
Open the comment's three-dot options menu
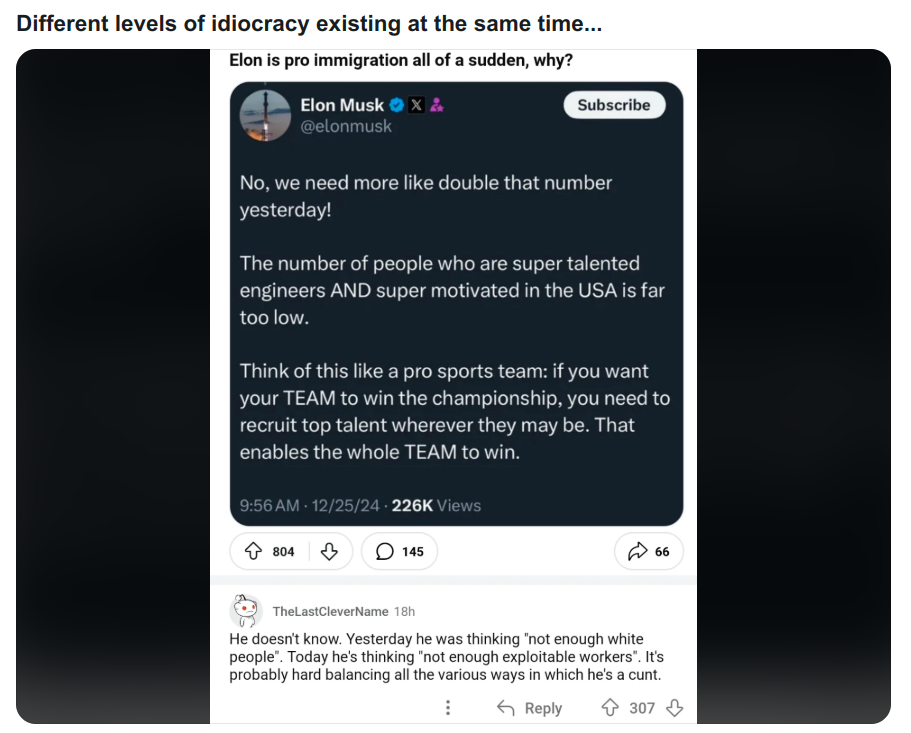(x=447, y=707)
